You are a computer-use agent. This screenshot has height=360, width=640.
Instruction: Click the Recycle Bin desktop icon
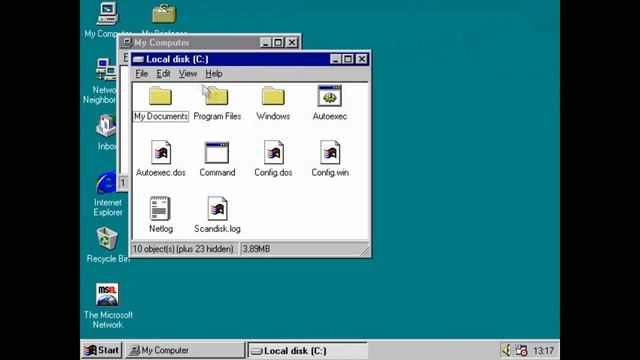(107, 239)
